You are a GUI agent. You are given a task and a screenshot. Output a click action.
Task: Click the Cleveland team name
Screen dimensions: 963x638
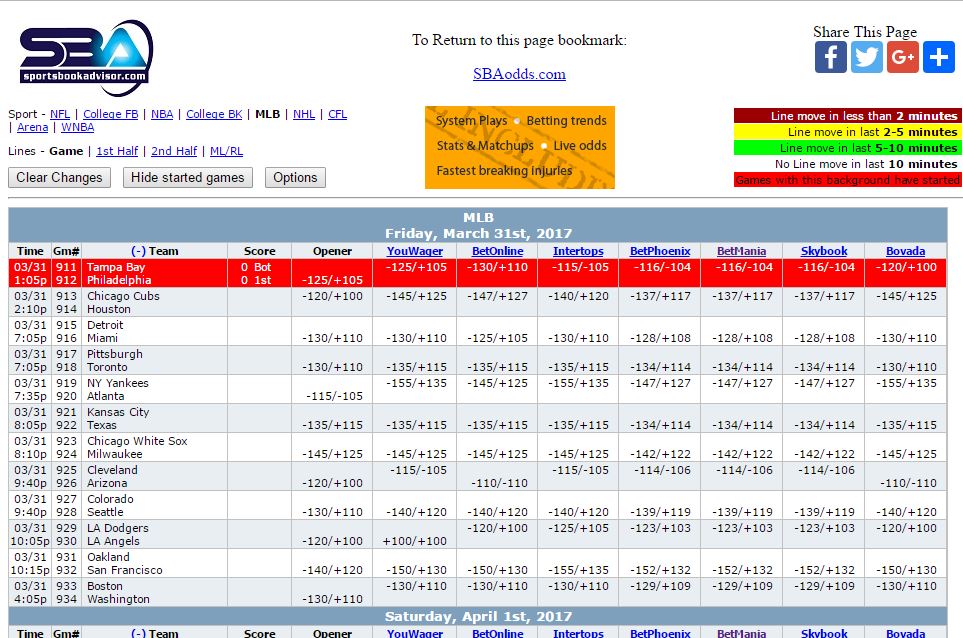(112, 470)
